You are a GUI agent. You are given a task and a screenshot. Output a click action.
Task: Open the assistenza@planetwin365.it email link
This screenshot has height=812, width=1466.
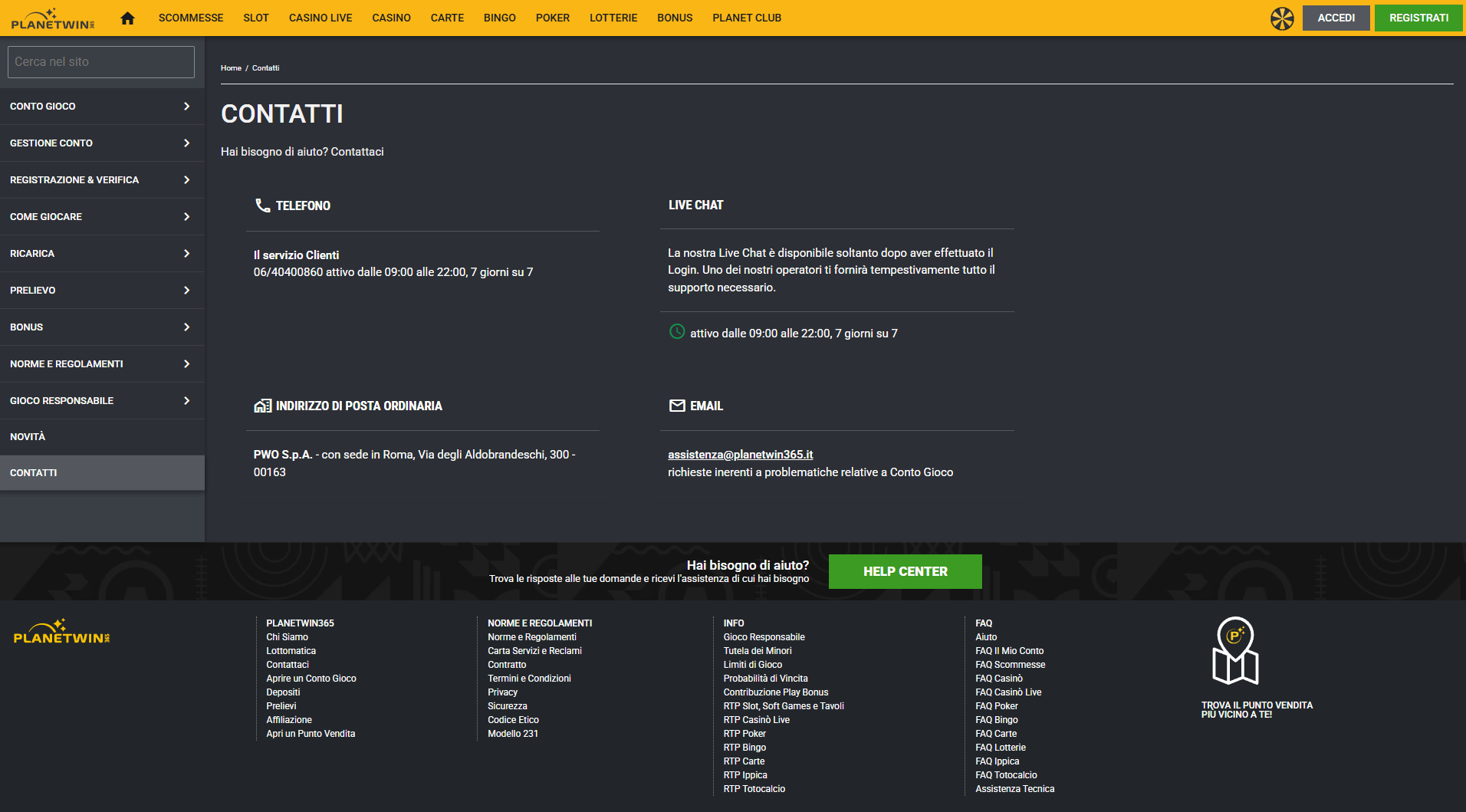click(x=740, y=455)
